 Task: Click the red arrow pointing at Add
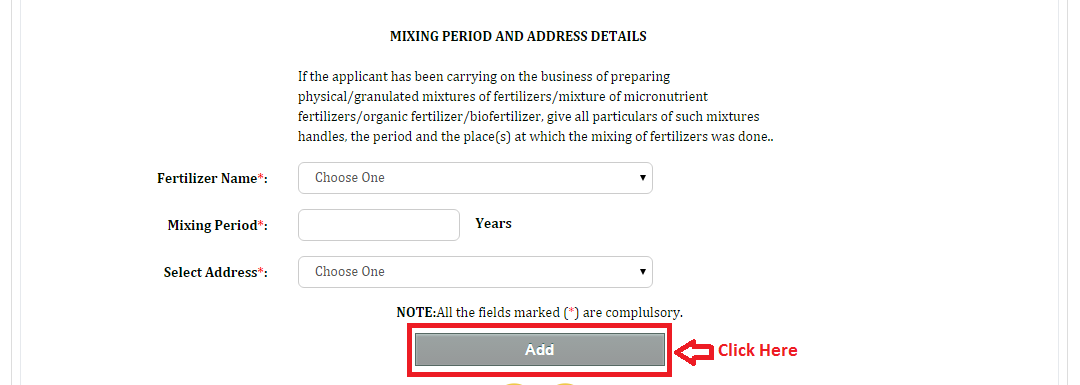[693, 351]
